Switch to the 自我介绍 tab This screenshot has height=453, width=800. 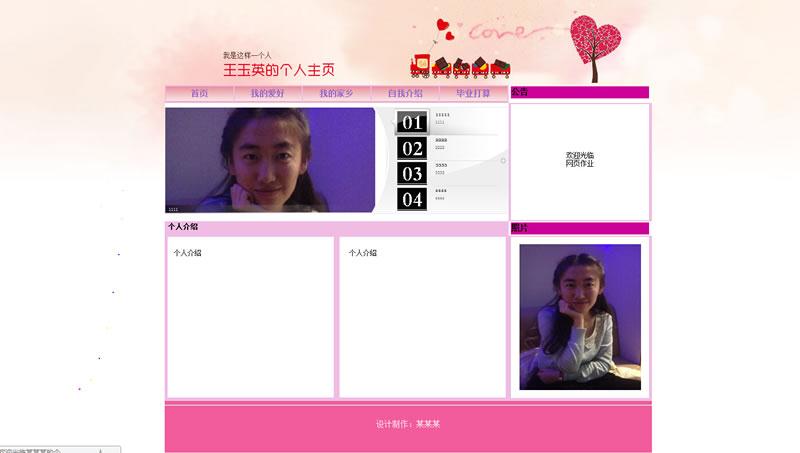405,93
